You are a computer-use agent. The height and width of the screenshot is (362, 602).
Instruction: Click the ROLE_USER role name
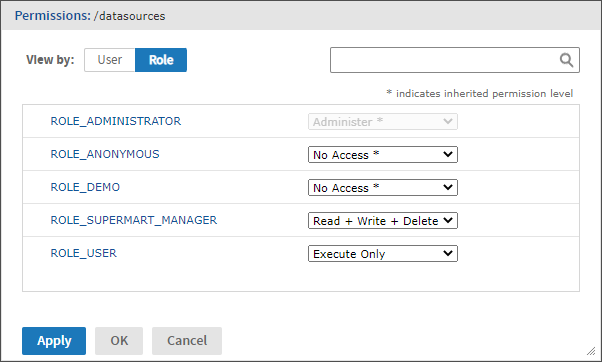click(83, 253)
